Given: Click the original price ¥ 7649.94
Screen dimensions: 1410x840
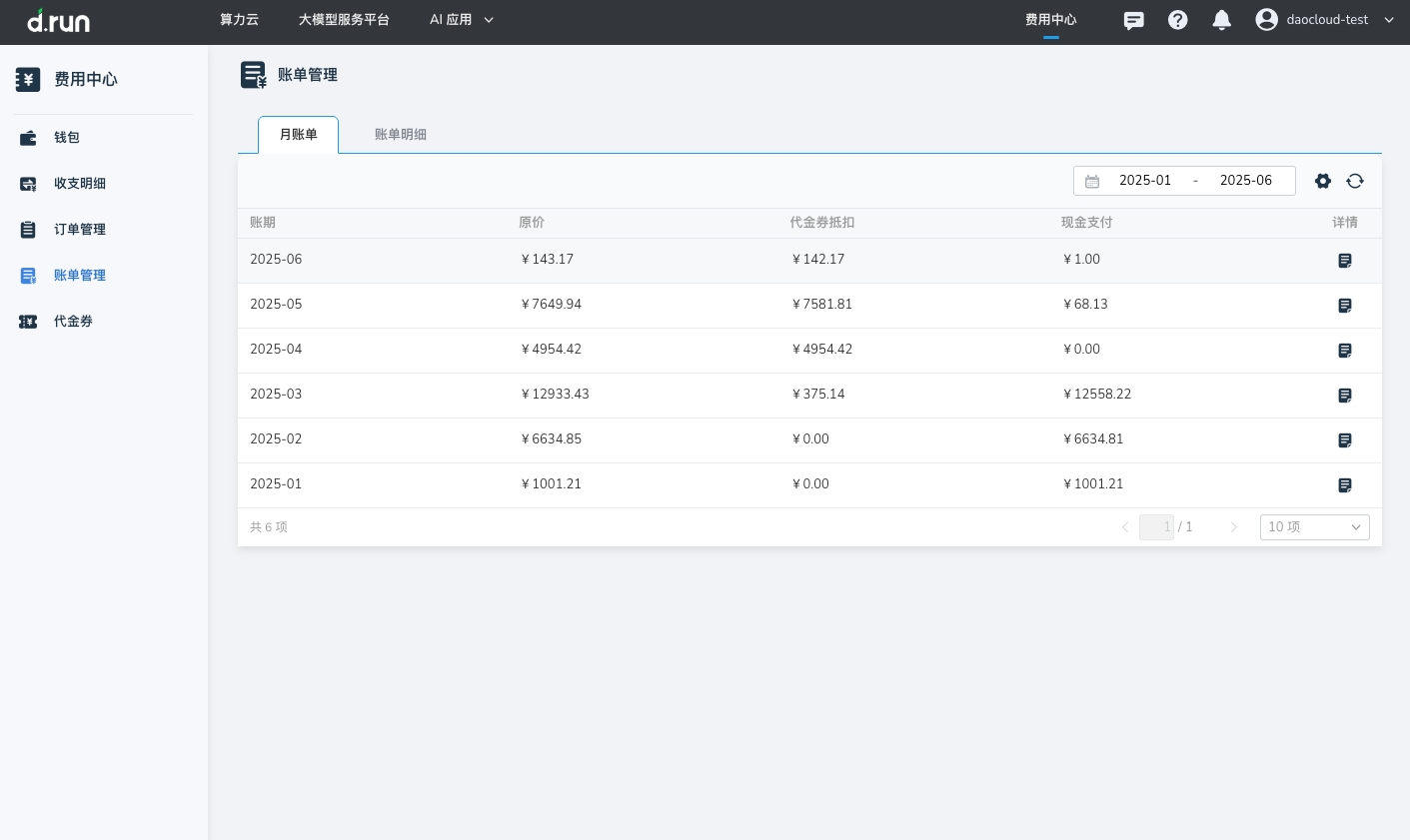Looking at the screenshot, I should (551, 305).
